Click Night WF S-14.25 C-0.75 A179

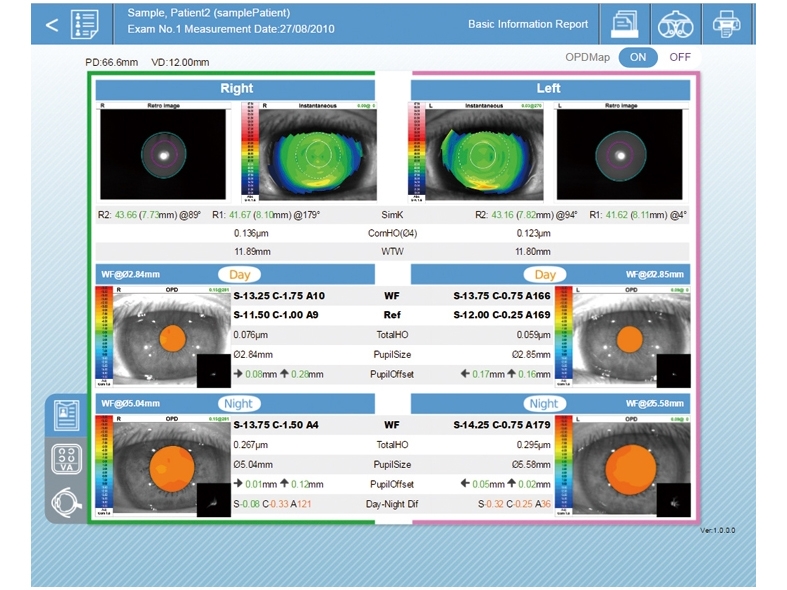(502, 425)
